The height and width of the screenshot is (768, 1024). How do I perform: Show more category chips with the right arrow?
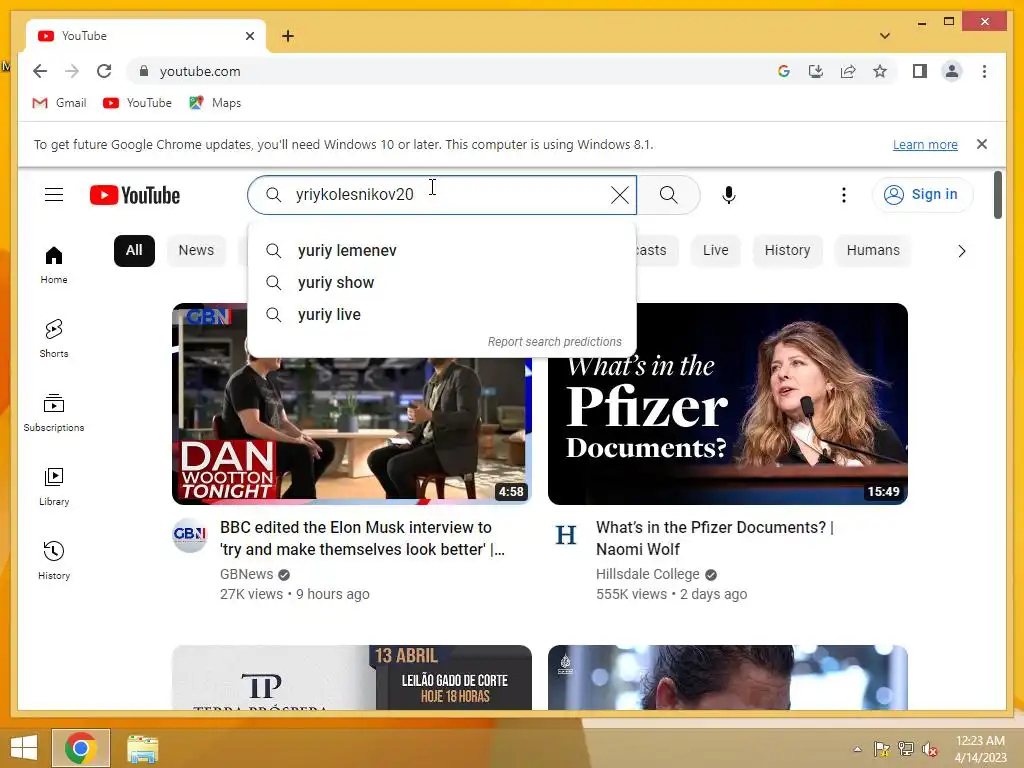pos(961,251)
